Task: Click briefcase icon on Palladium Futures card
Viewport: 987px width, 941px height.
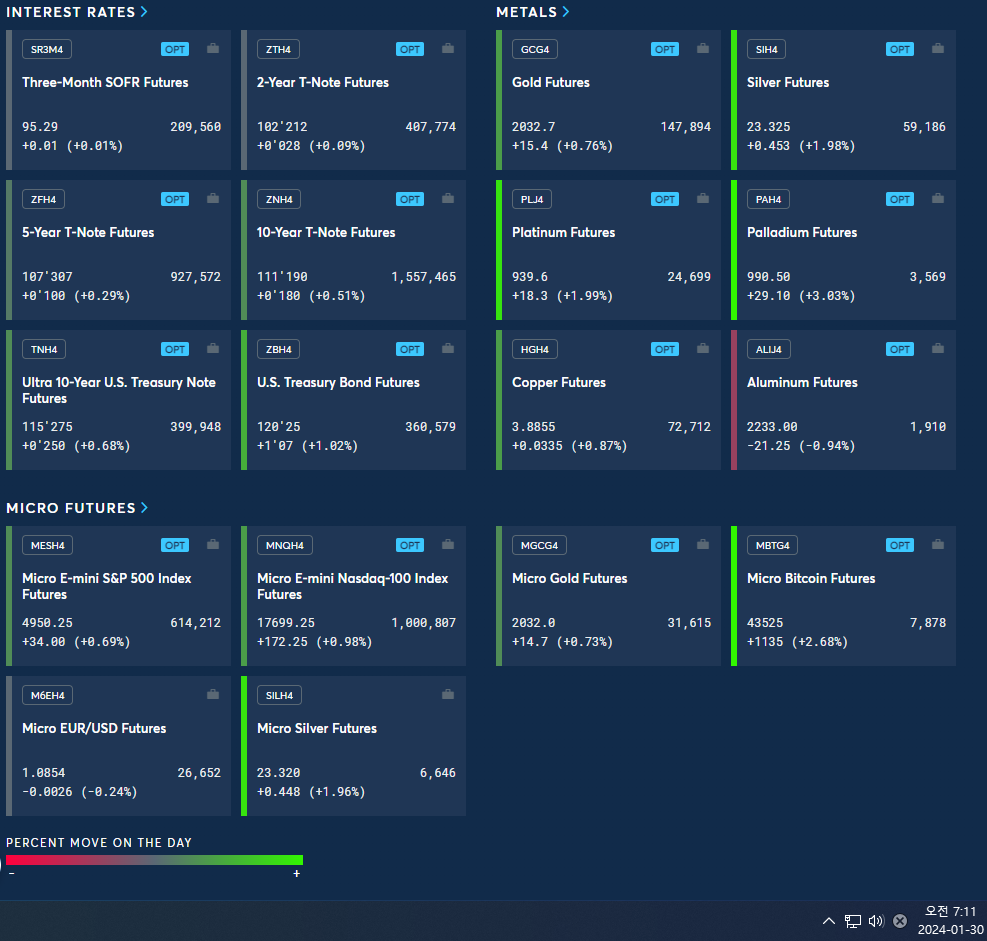Action: tap(937, 198)
